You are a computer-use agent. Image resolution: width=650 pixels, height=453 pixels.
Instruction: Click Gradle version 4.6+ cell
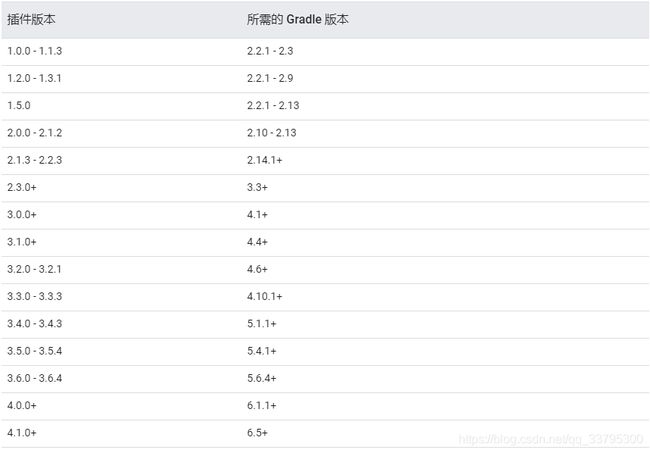257,269
